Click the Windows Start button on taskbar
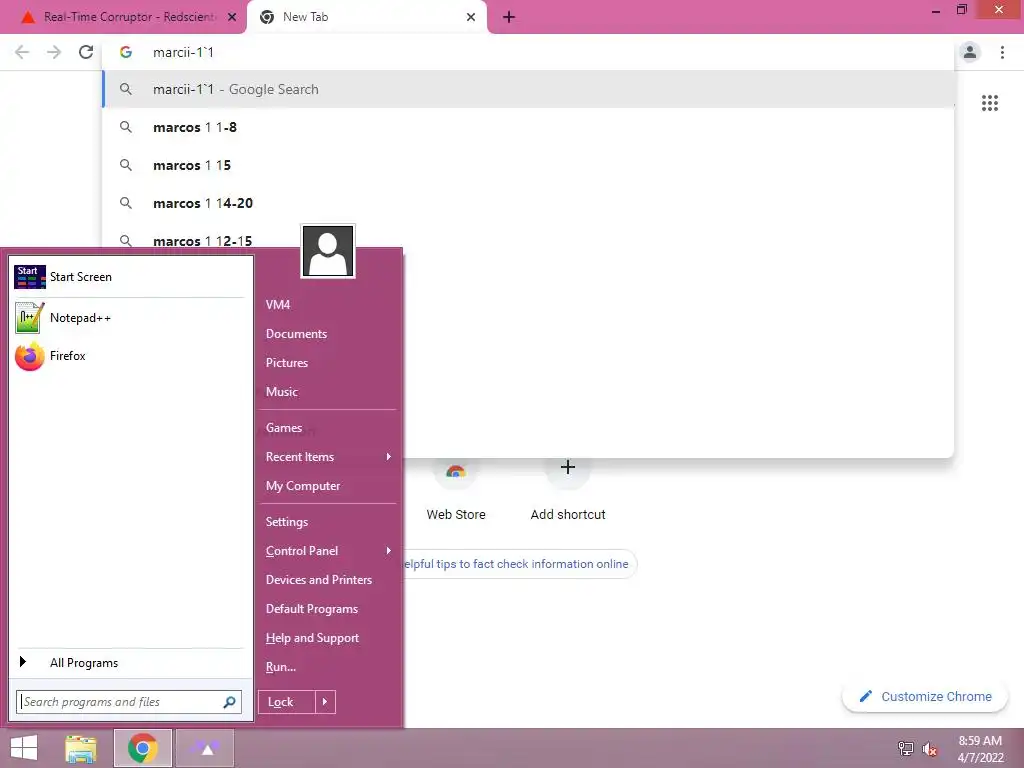Screen dimensions: 1024x768 pyautogui.click(x=24, y=748)
